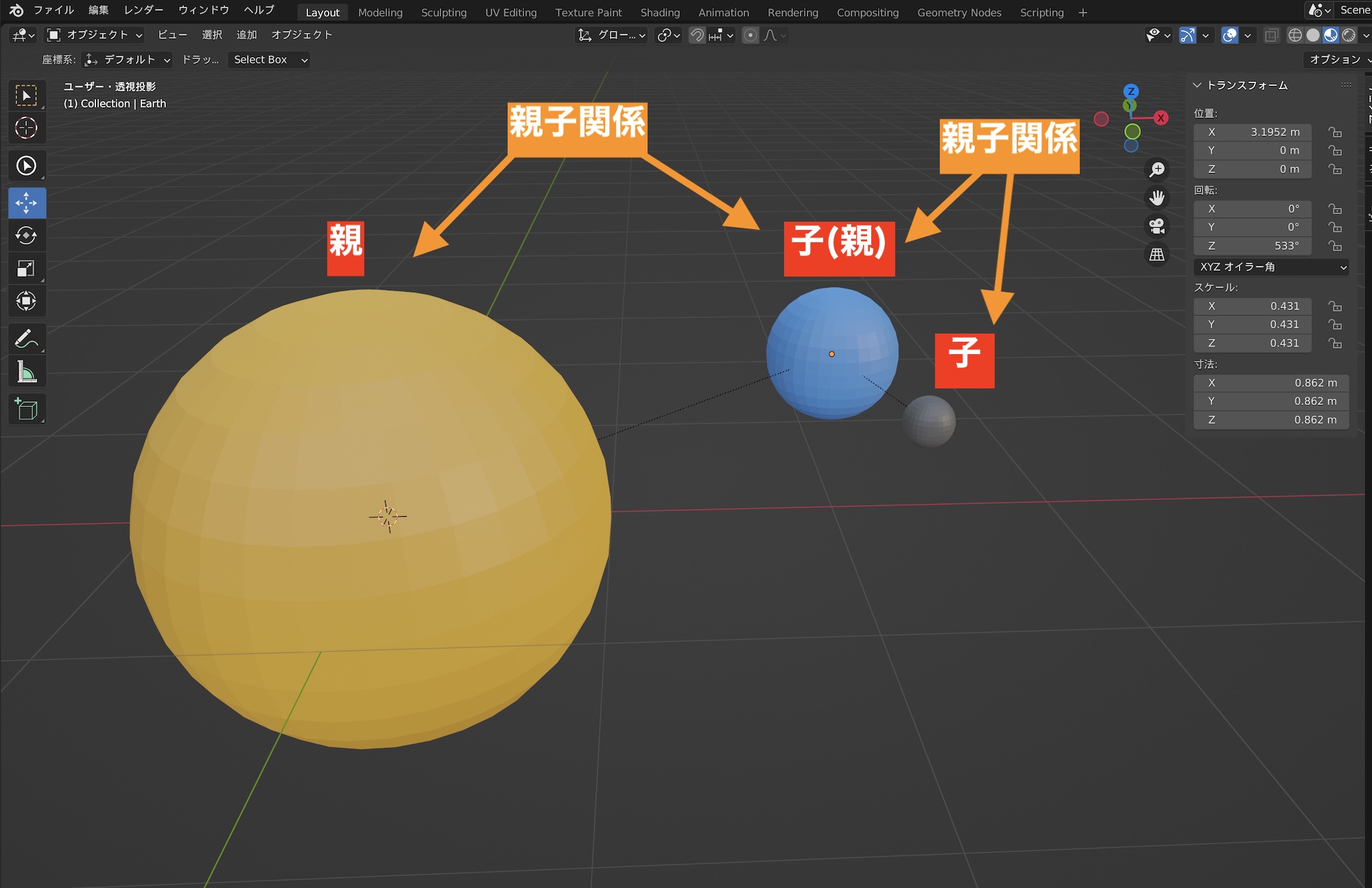
Task: Open the viewport オプション panel
Action: (x=1334, y=59)
